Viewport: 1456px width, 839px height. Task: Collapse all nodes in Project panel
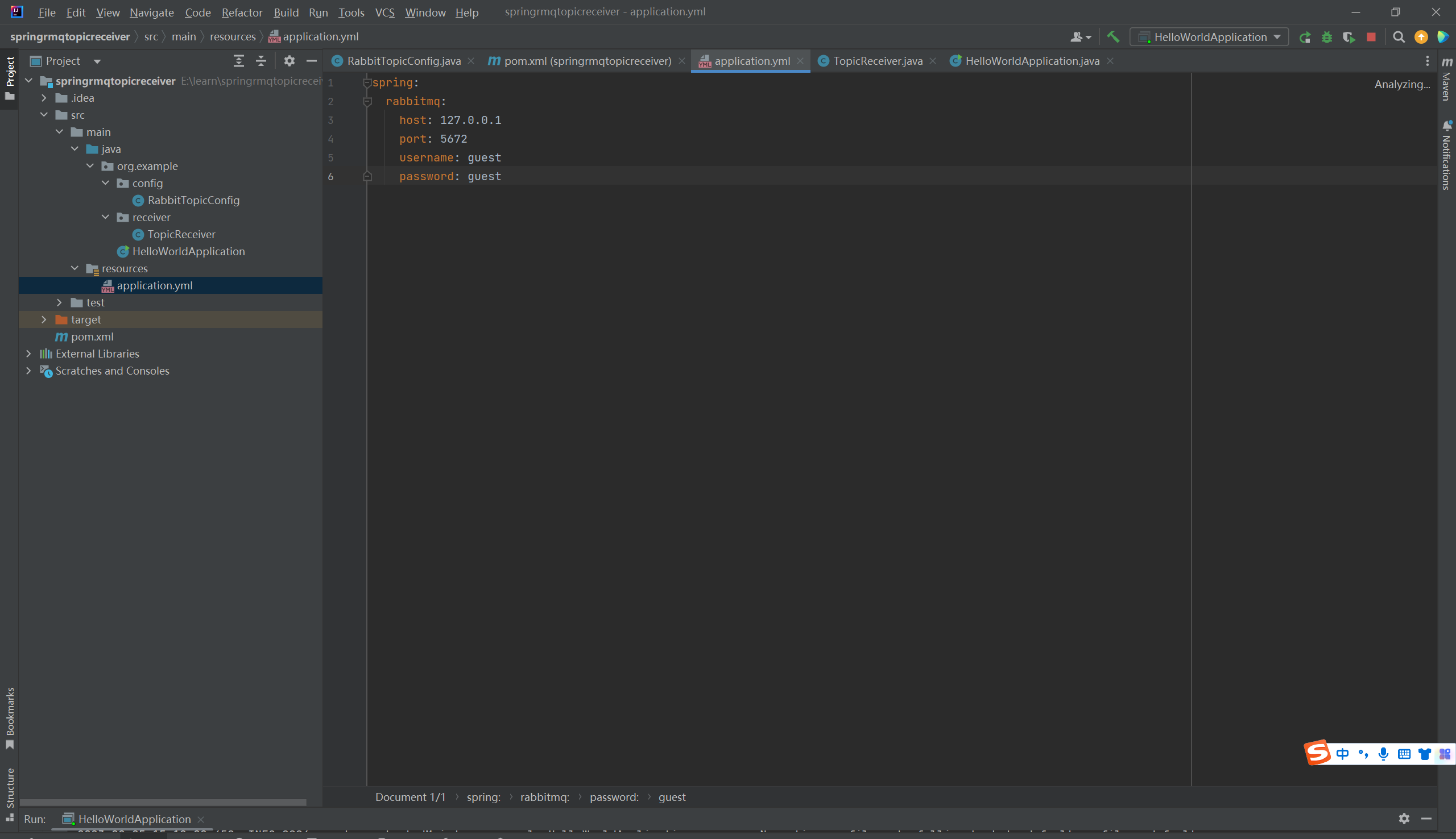(x=260, y=61)
